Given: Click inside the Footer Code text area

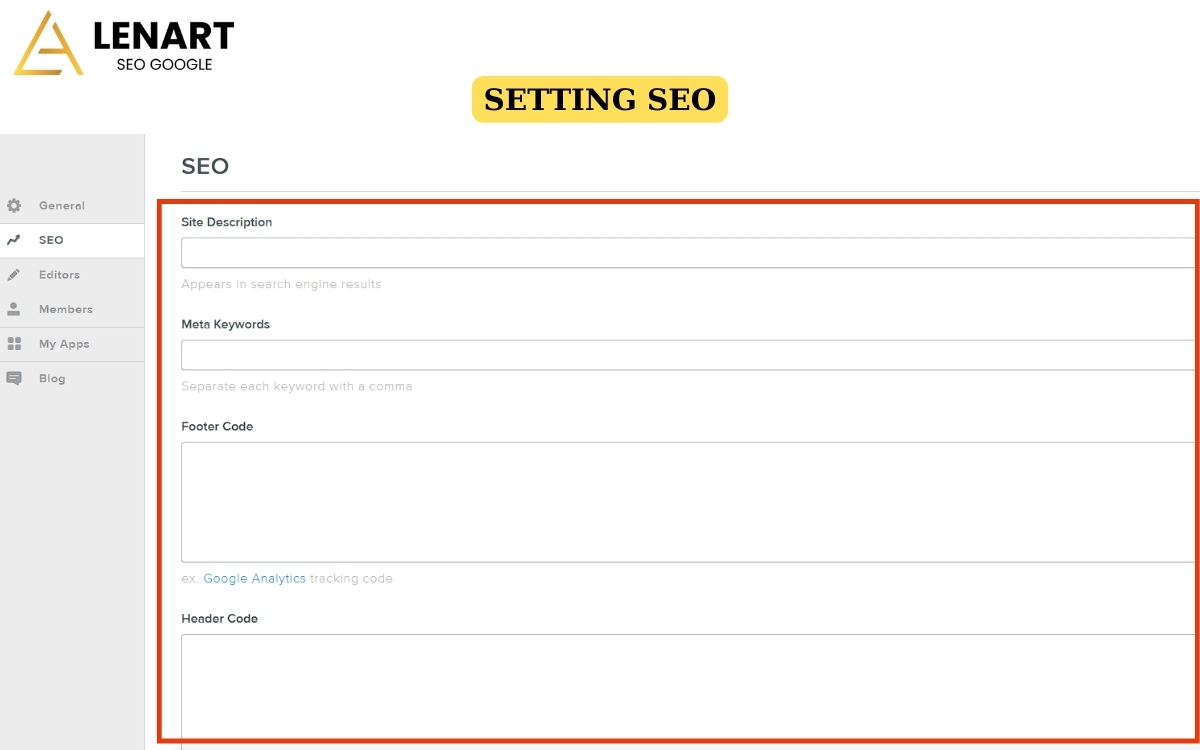Looking at the screenshot, I should pyautogui.click(x=600, y=502).
